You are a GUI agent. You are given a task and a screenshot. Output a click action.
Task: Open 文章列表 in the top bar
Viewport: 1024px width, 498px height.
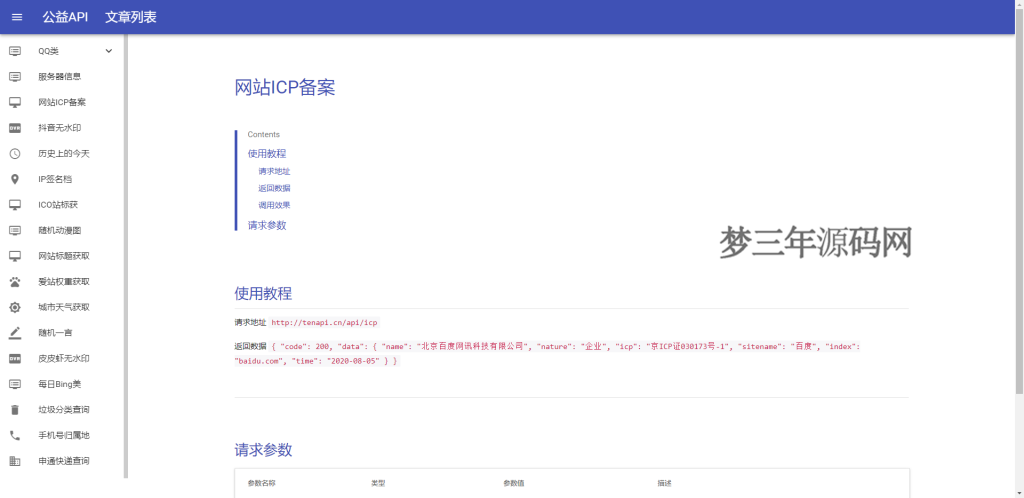[x=131, y=17]
